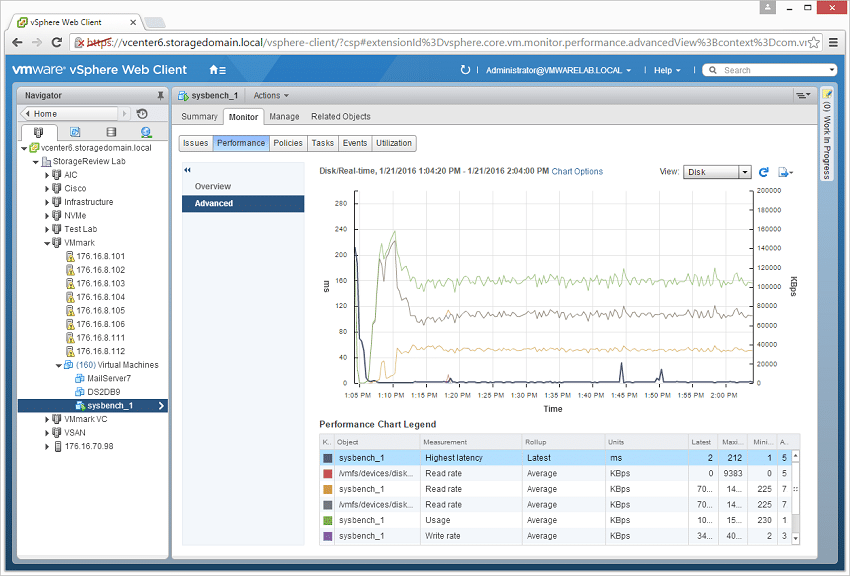Expand the Cisco cluster
The image size is (850, 576).
47,189
